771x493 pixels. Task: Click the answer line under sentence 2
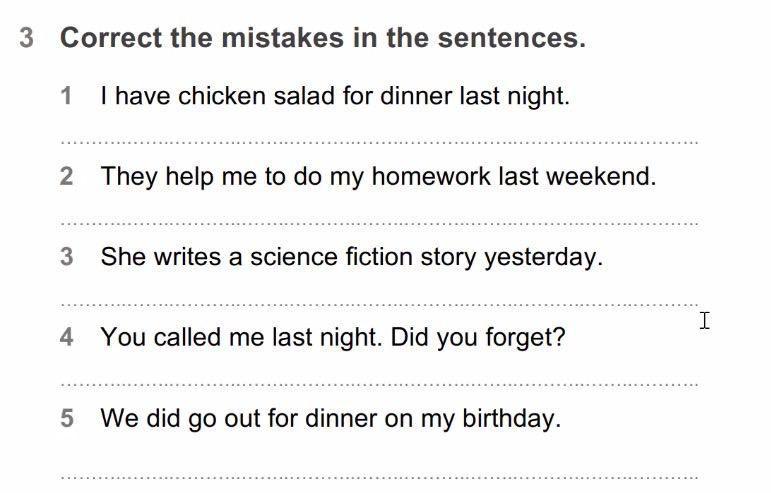tap(380, 222)
